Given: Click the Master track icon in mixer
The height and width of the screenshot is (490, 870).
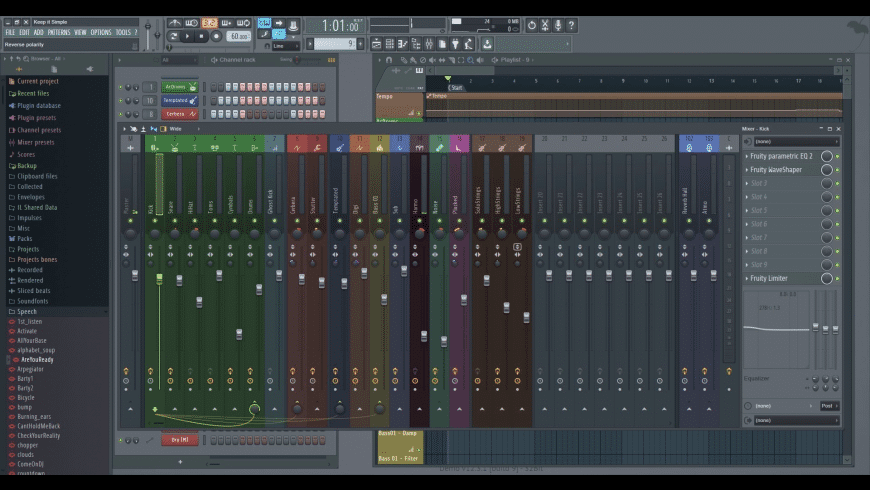Looking at the screenshot, I should (x=130, y=147).
